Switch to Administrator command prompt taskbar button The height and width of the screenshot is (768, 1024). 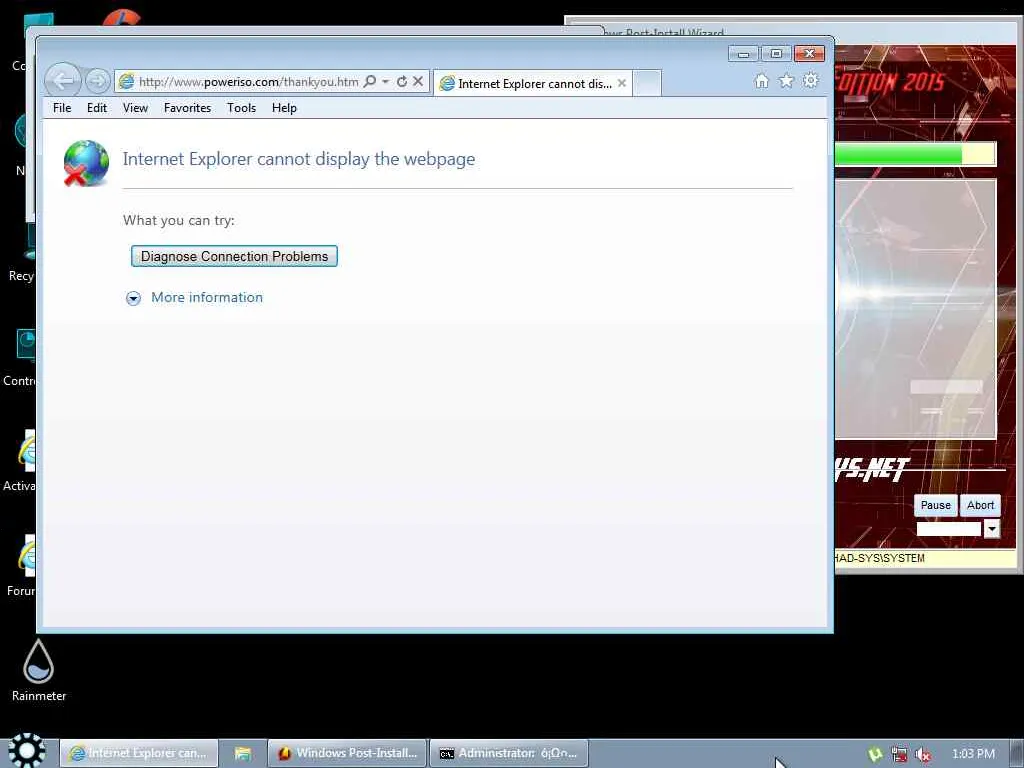509,753
